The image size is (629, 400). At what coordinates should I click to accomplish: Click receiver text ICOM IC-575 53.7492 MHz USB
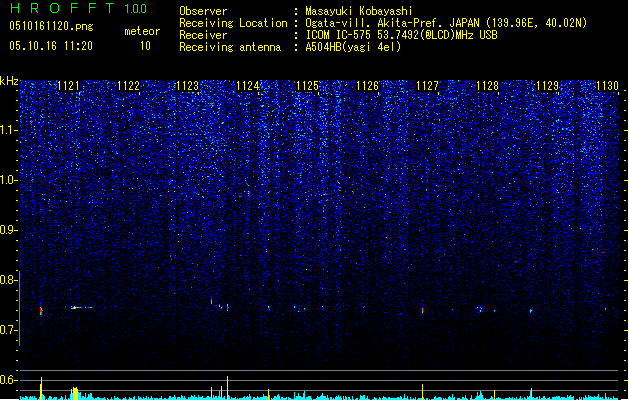point(401,35)
